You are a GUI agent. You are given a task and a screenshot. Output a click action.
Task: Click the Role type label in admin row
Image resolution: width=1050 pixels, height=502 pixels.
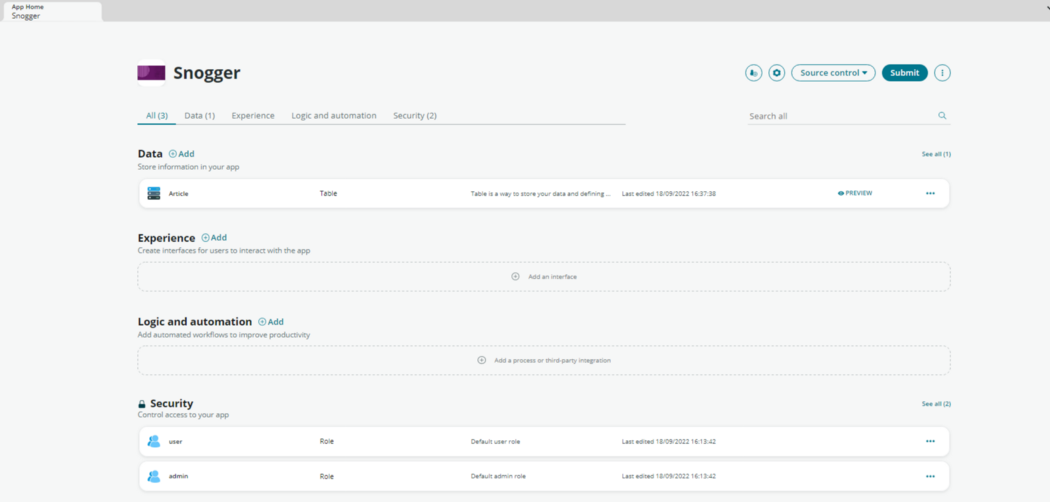pos(327,477)
